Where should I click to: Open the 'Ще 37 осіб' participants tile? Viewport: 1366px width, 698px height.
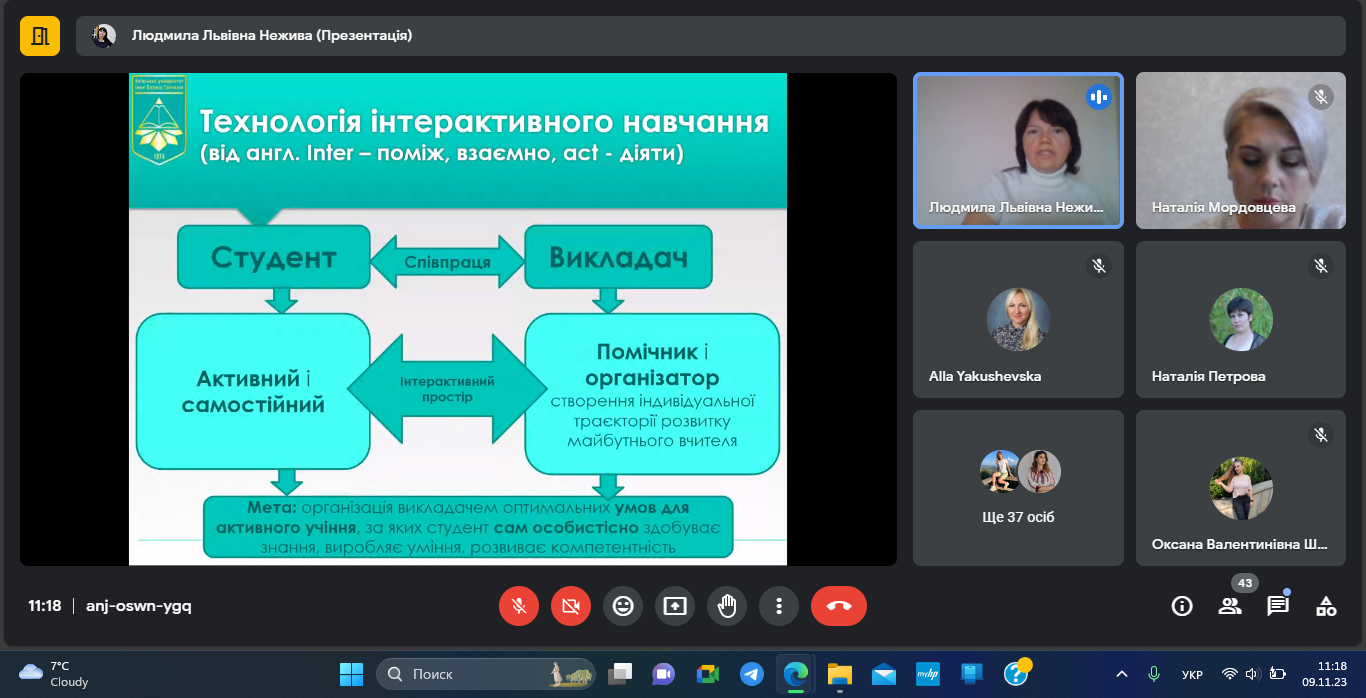pos(1018,489)
